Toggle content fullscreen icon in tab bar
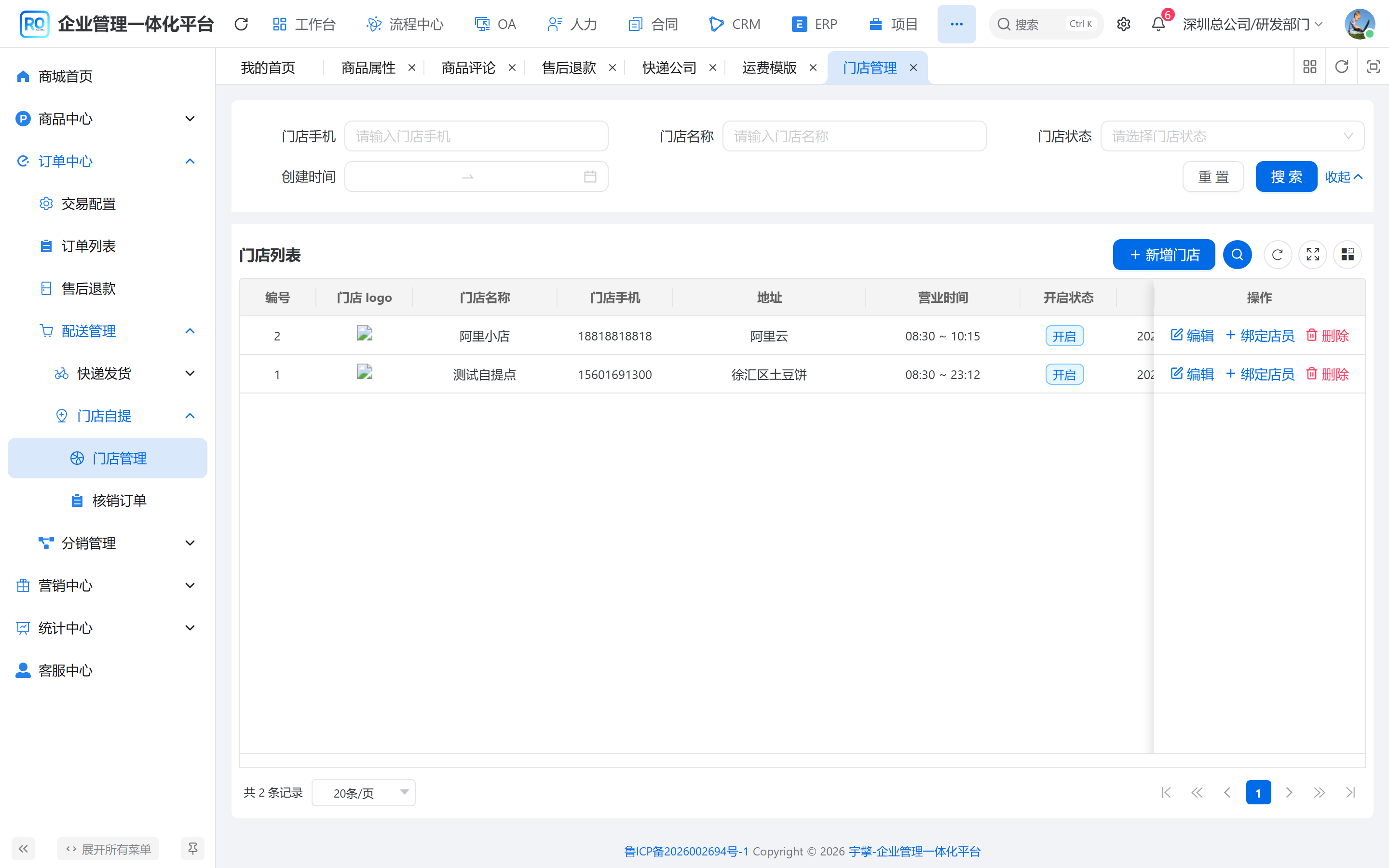Image resolution: width=1389 pixels, height=868 pixels. 1373,67
